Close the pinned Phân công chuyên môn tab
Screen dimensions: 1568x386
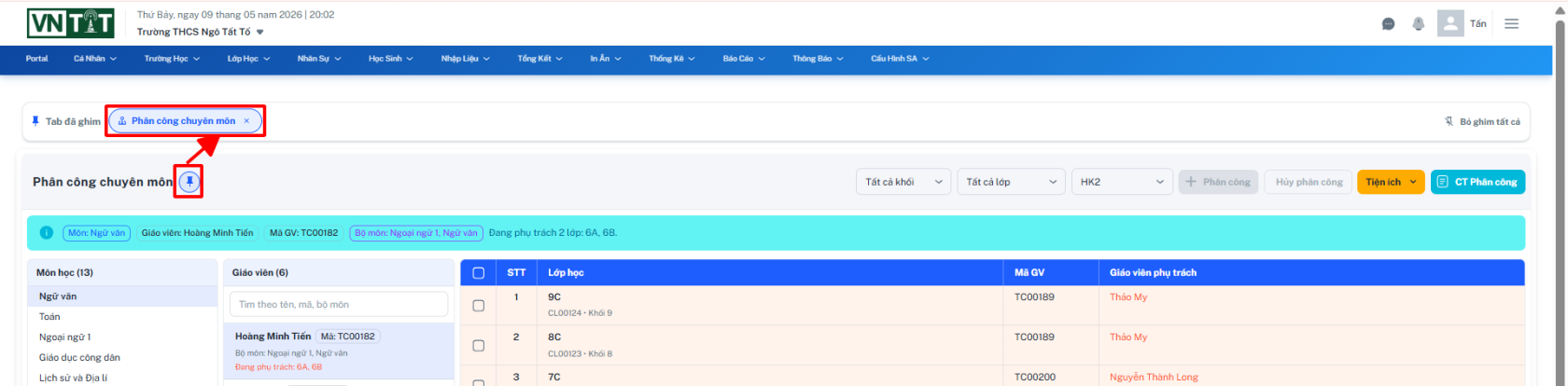click(246, 121)
